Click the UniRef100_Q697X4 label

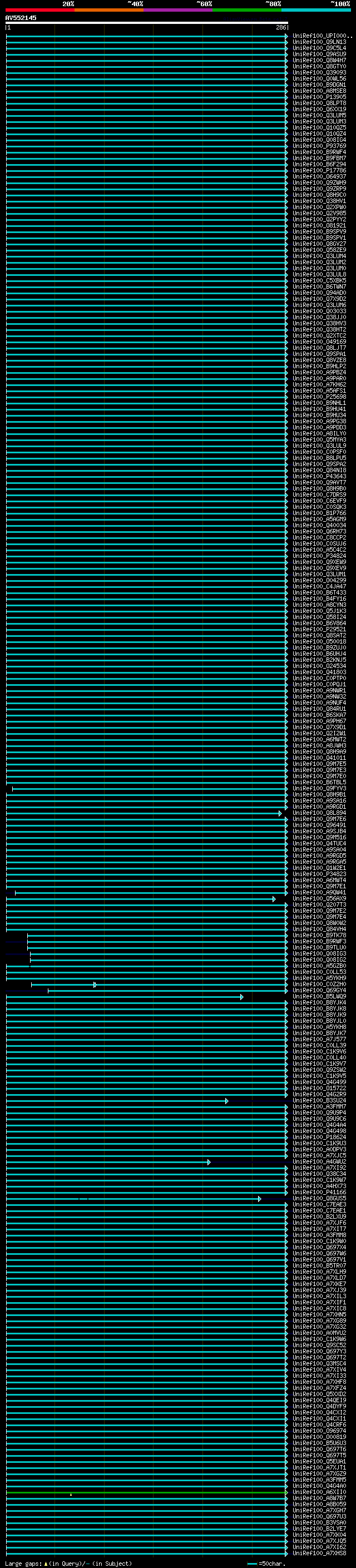click(319, 1247)
